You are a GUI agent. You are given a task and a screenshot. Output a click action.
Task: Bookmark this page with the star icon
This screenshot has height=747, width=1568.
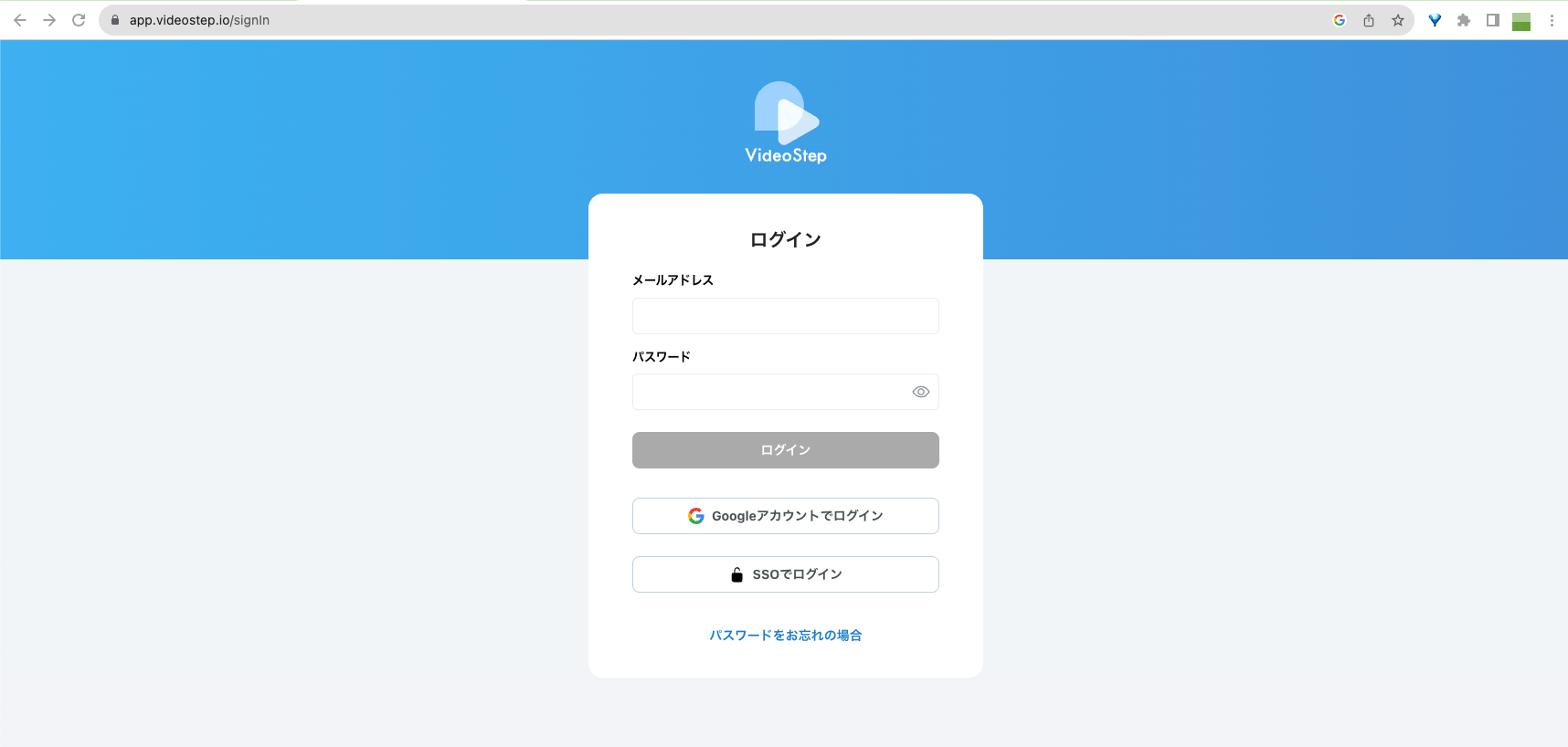[x=1398, y=20]
